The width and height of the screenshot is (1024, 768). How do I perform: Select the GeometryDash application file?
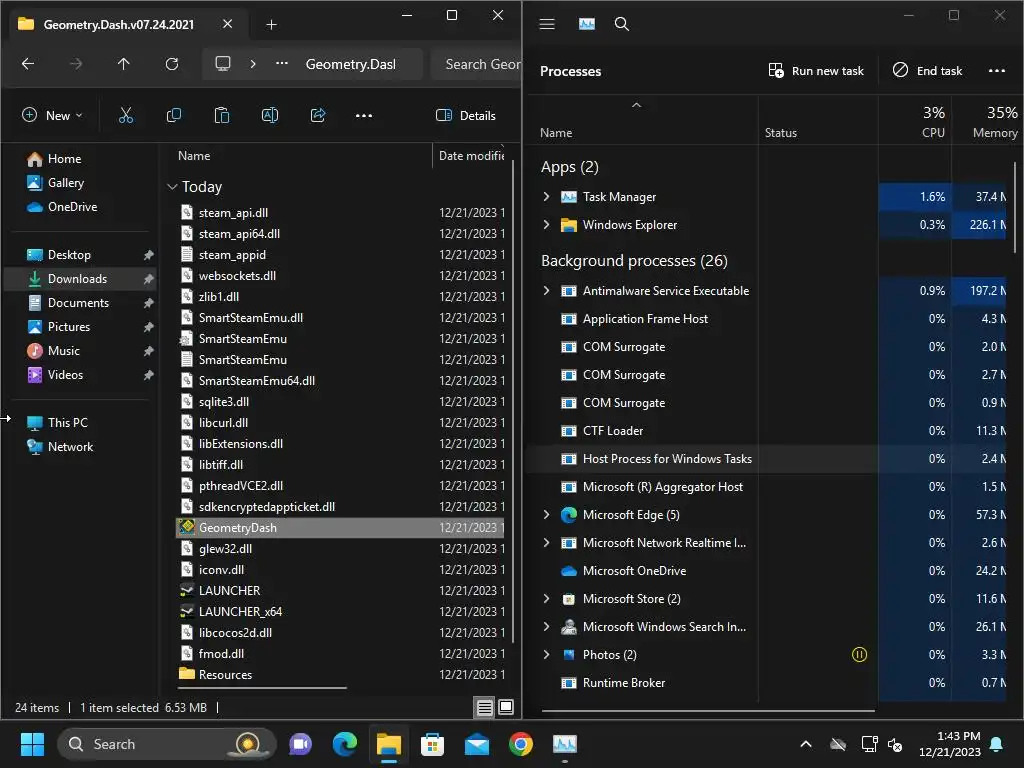tap(340, 528)
